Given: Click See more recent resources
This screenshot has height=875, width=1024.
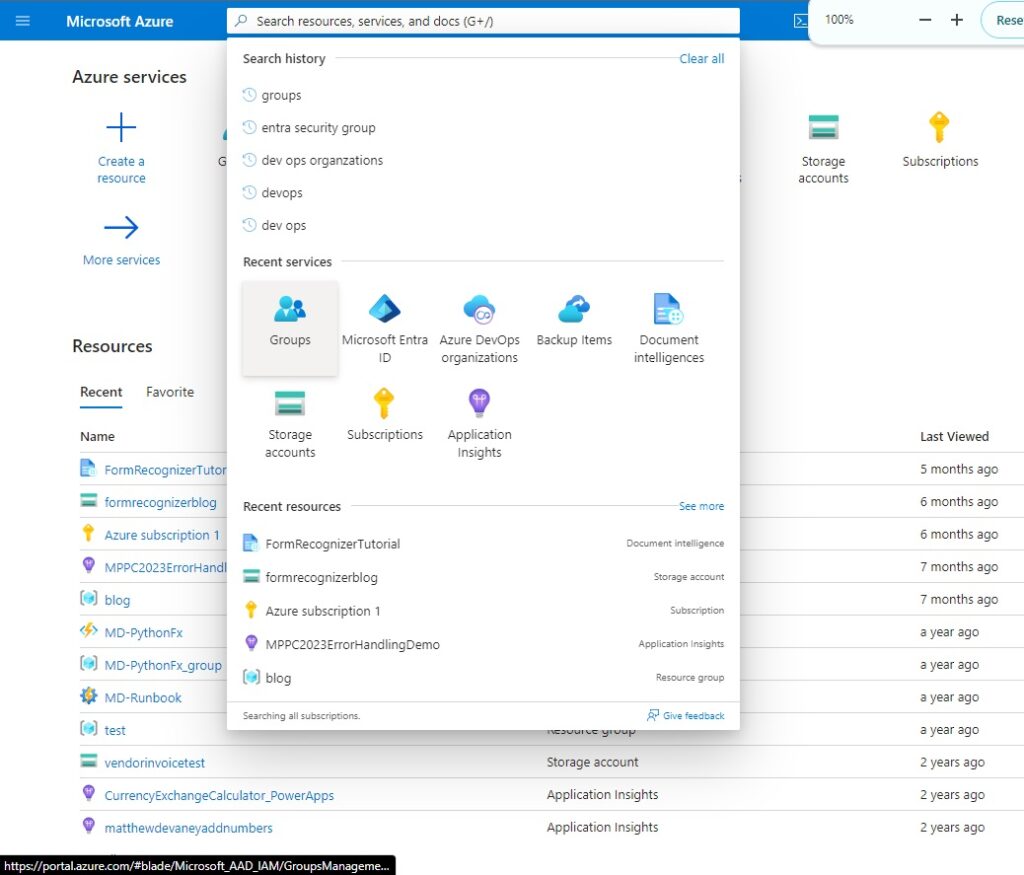Looking at the screenshot, I should pyautogui.click(x=701, y=506).
